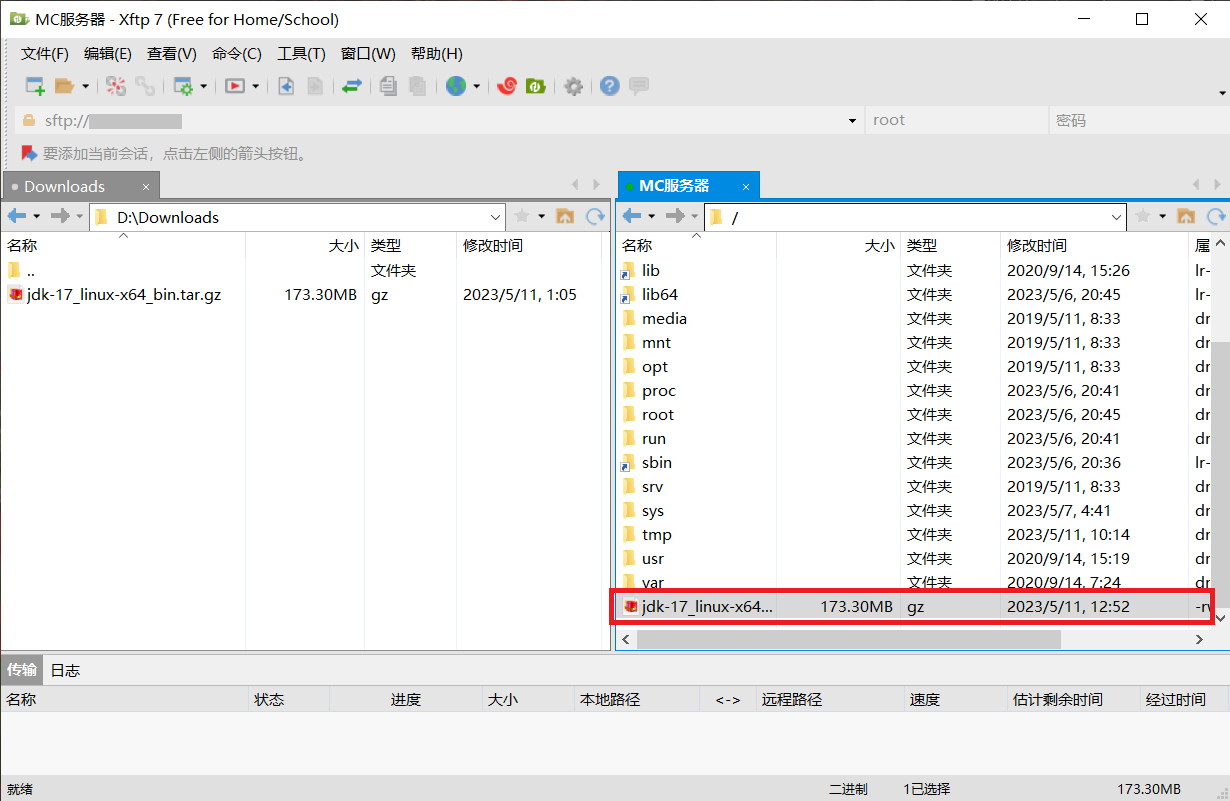Open options with the gear icon
1230x801 pixels.
click(573, 86)
